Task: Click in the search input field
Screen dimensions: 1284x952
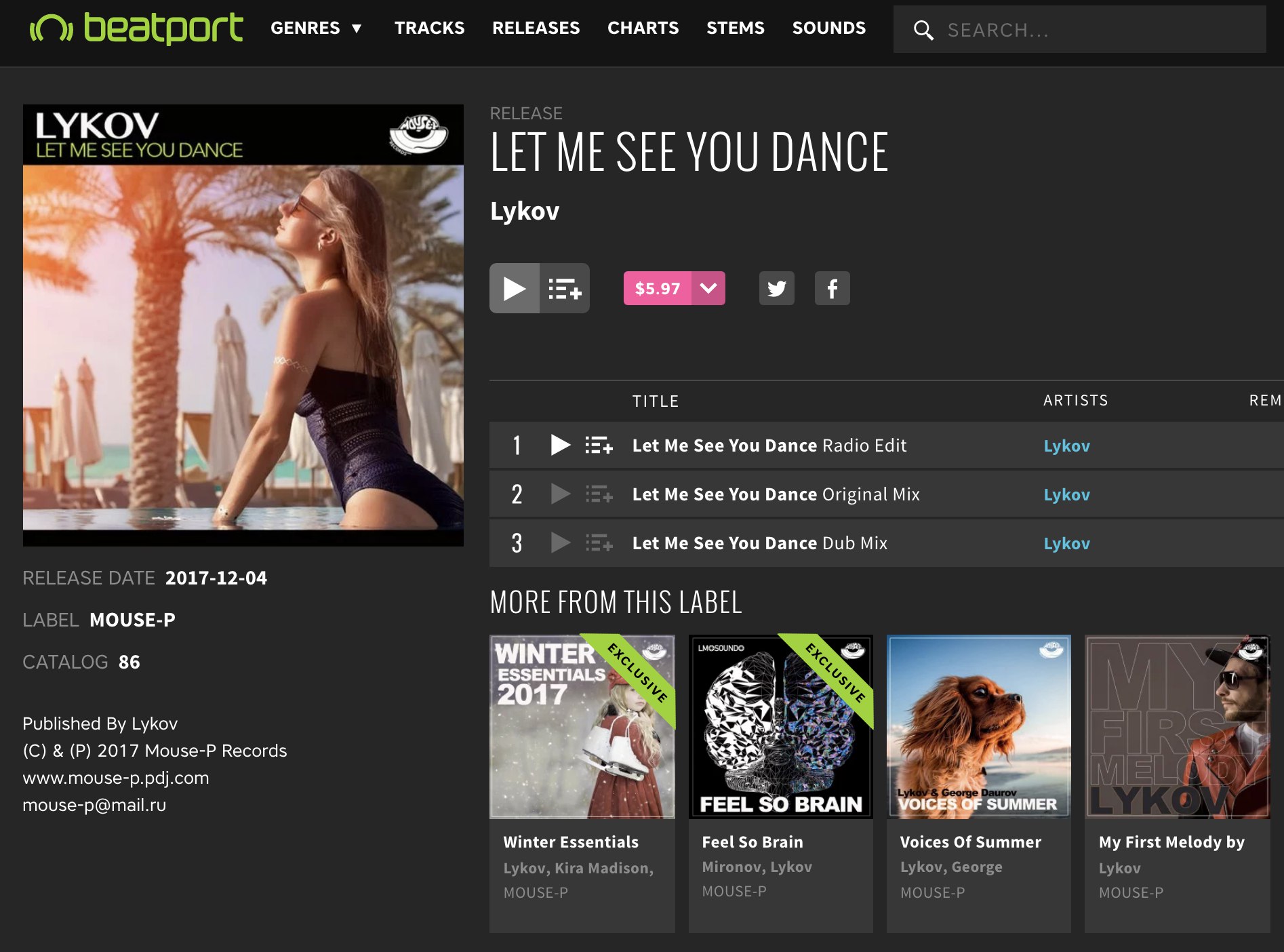Action: click(x=1098, y=30)
